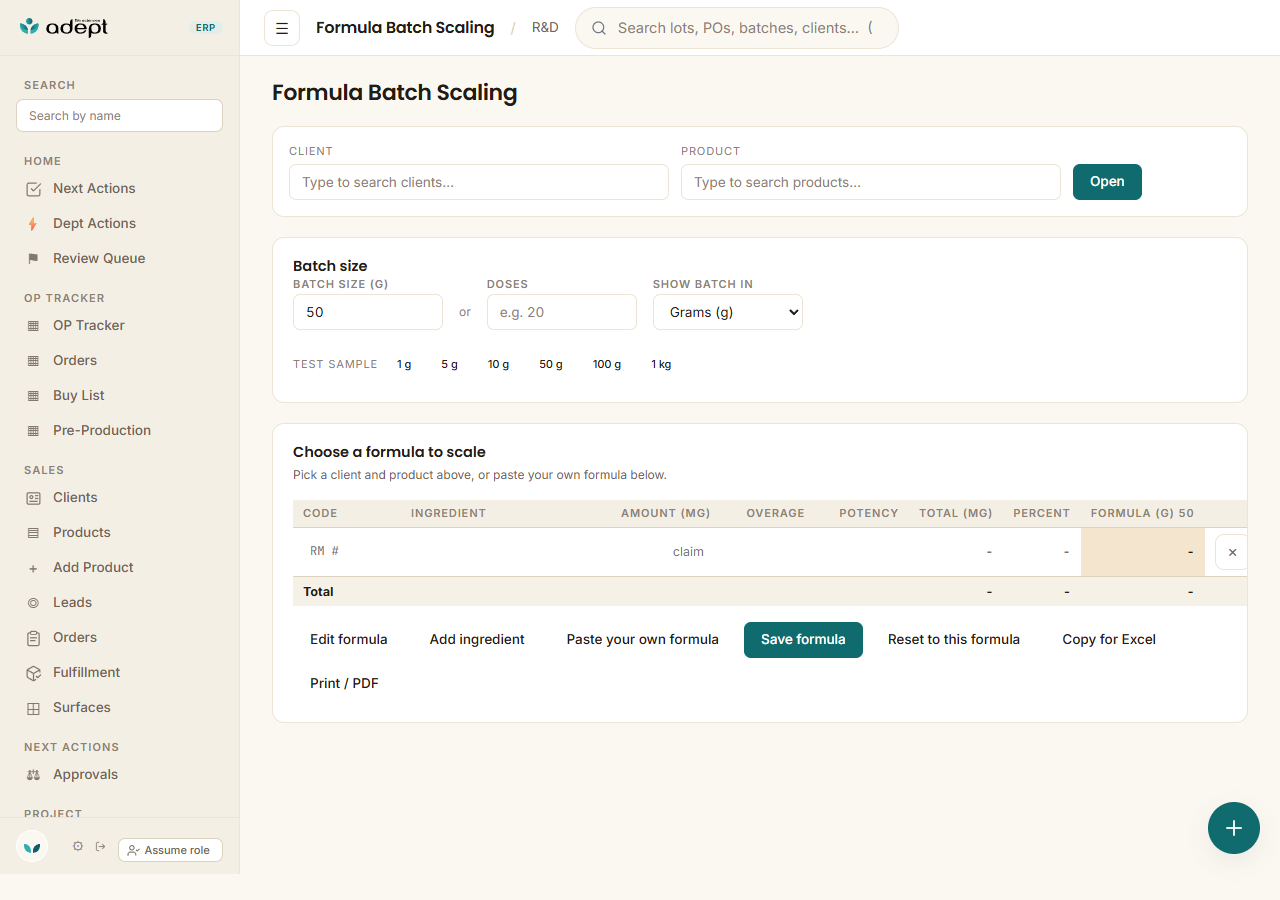This screenshot has height=900, width=1280.
Task: Focus the Client search field
Action: coord(479,182)
